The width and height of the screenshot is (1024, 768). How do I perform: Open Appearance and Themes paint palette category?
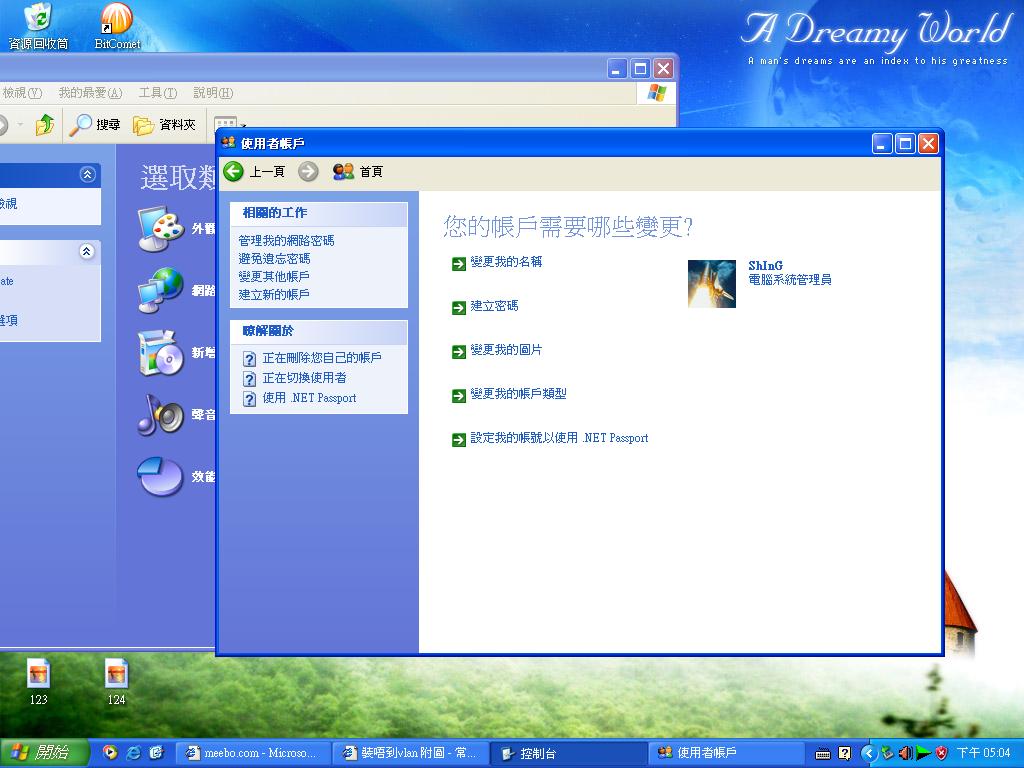[161, 229]
